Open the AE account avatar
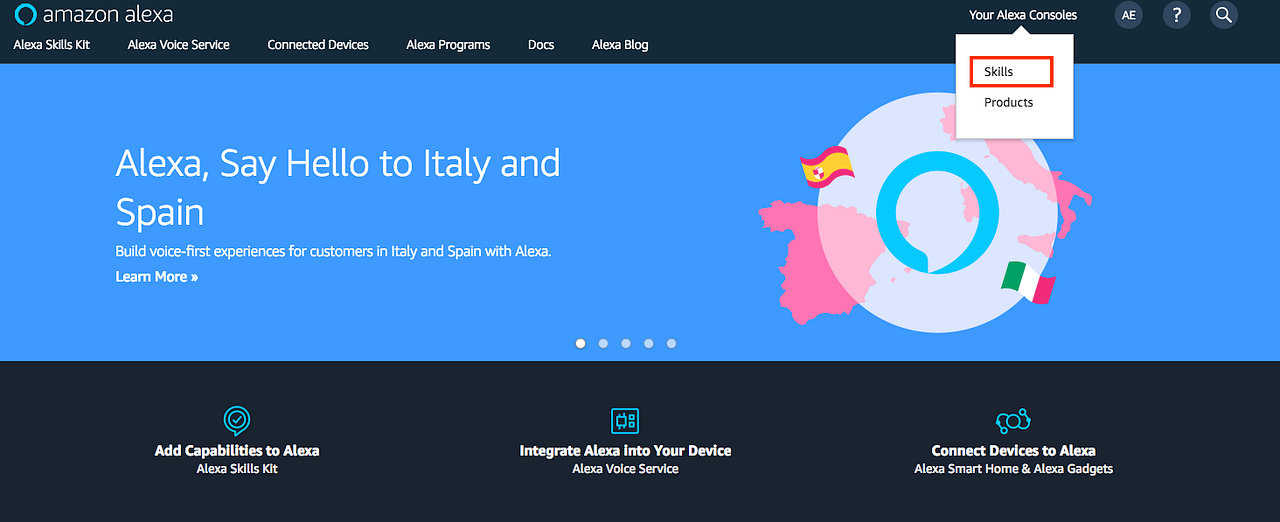 (x=1129, y=15)
